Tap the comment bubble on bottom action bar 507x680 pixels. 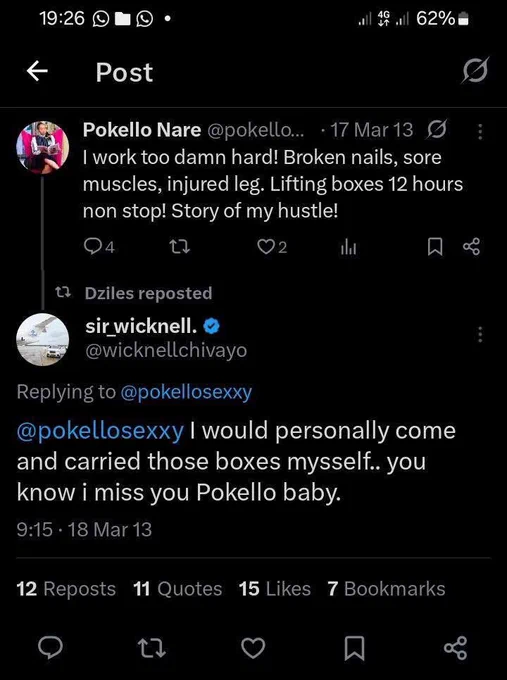click(50, 647)
